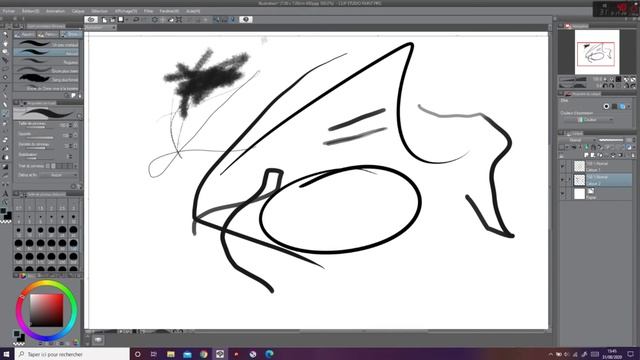Toggle the Border effect in layer properties

click(x=606, y=106)
